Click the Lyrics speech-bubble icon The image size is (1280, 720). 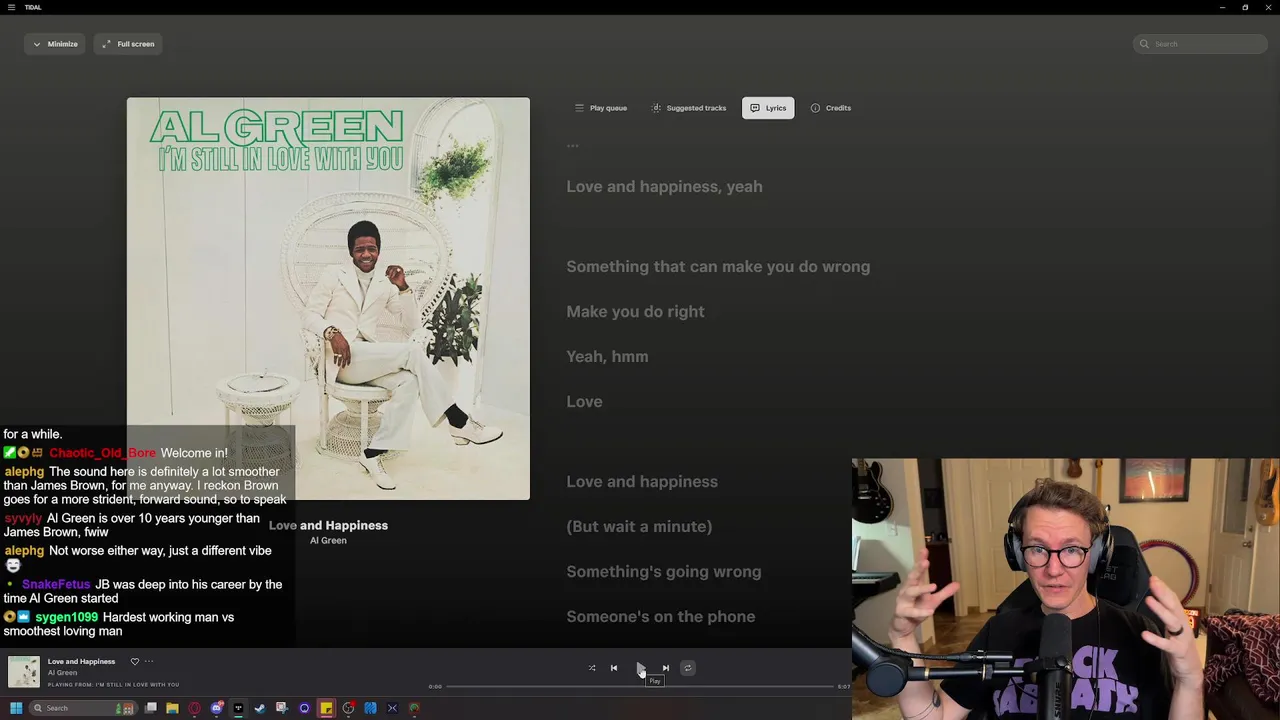pos(755,108)
